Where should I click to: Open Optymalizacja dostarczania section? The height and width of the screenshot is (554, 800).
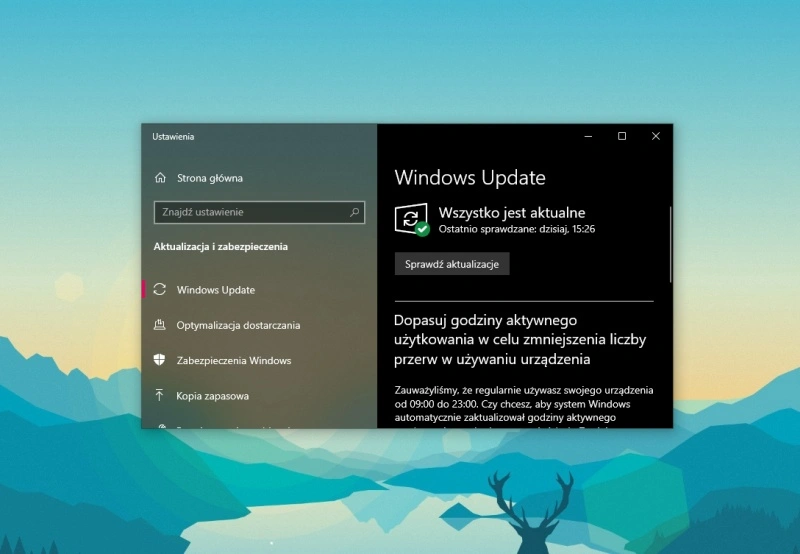pyautogui.click(x=238, y=325)
